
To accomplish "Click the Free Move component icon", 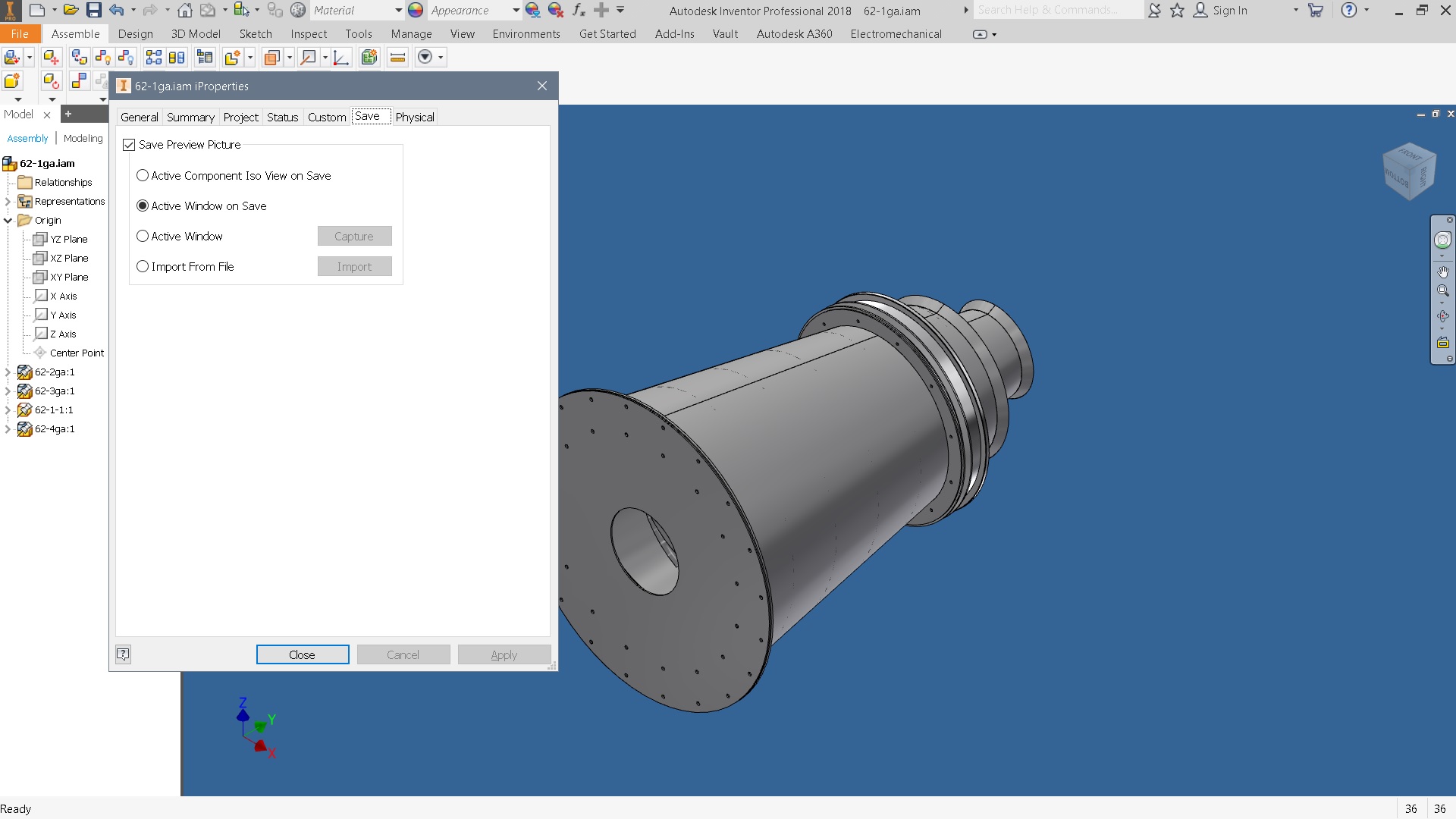I will click(50, 57).
